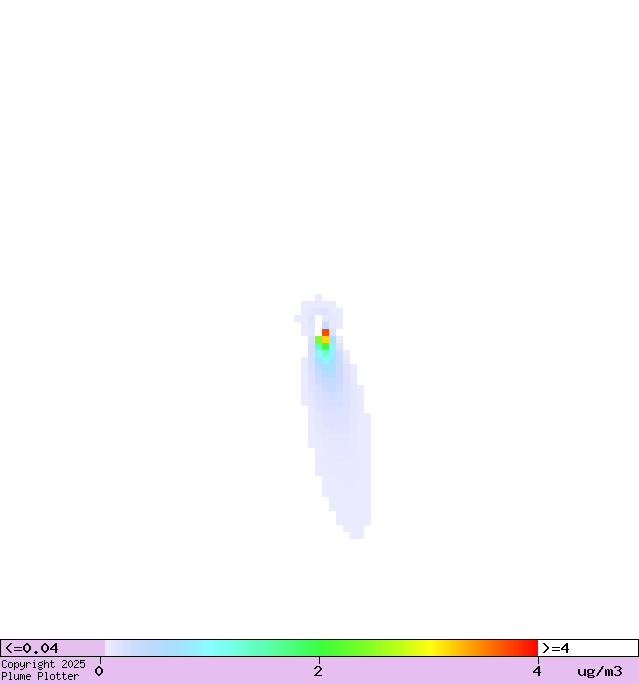Screen dimensions: 639x684
Task: Click the '0' tick label on scale
Action: tap(99, 671)
